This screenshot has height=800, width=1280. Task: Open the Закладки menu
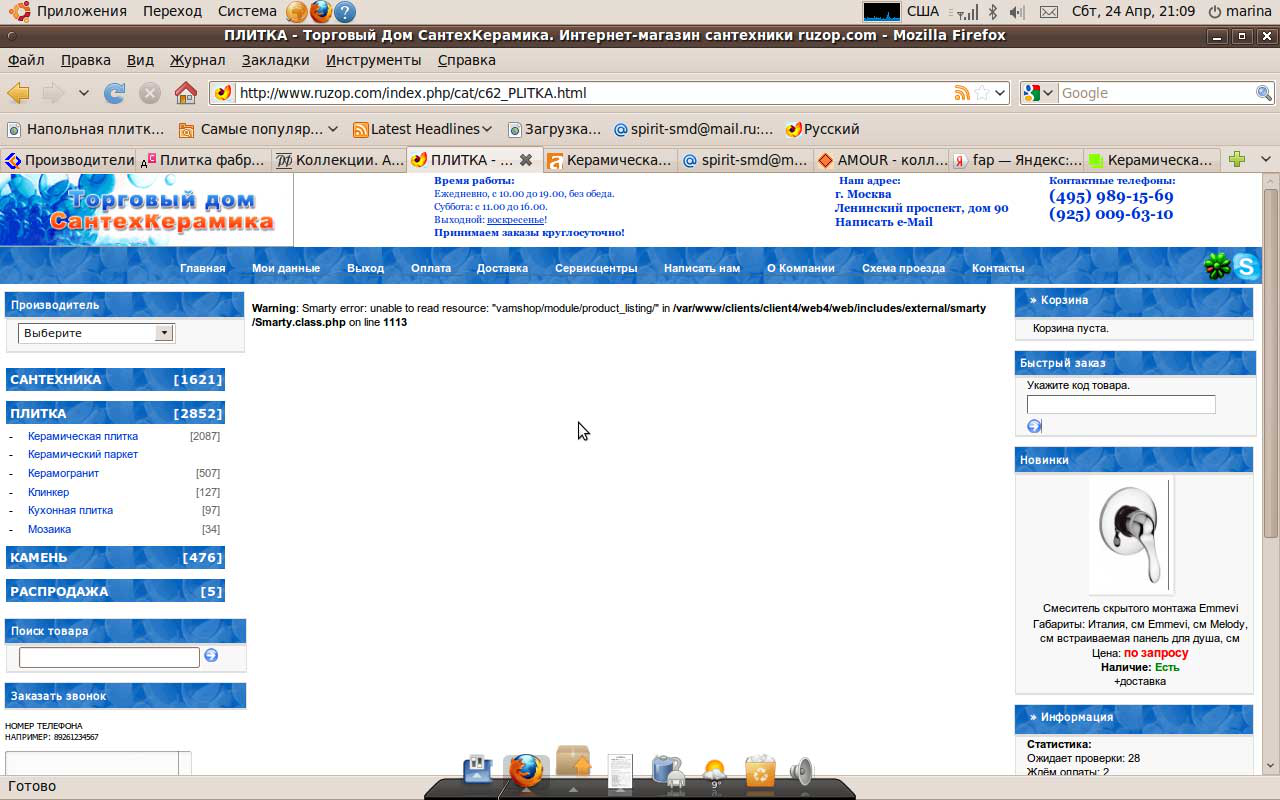pyautogui.click(x=276, y=60)
